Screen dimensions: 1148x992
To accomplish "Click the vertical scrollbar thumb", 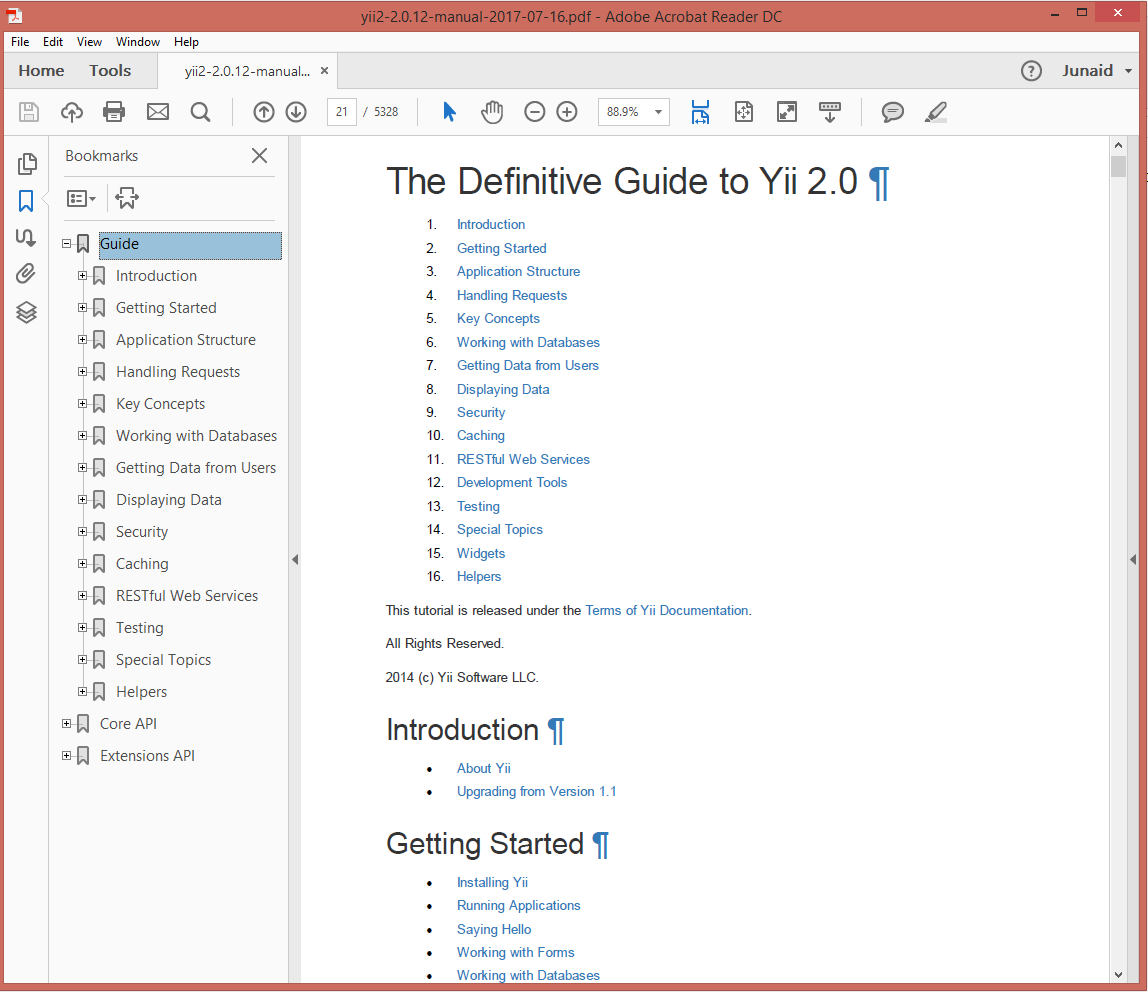I will click(x=1117, y=165).
